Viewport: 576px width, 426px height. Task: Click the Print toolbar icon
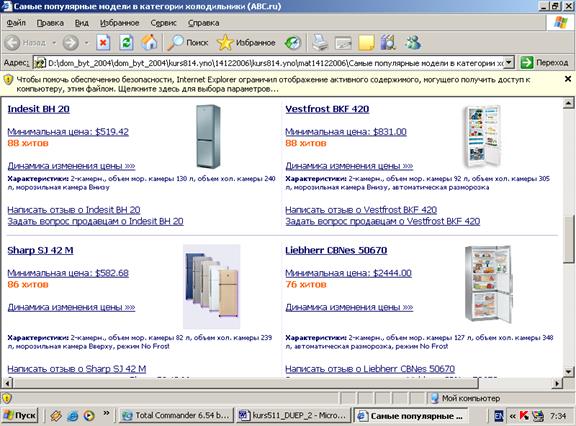320,43
